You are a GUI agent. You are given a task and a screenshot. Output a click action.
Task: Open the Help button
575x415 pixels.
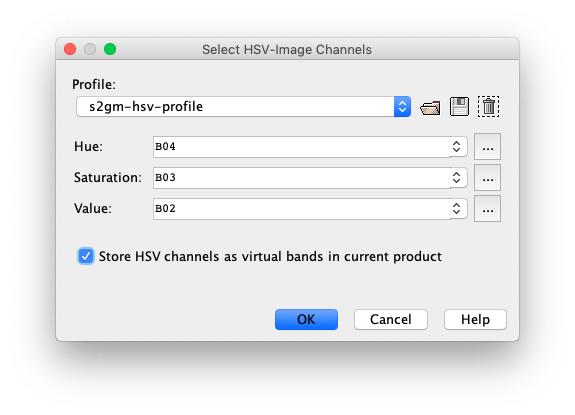[475, 320]
